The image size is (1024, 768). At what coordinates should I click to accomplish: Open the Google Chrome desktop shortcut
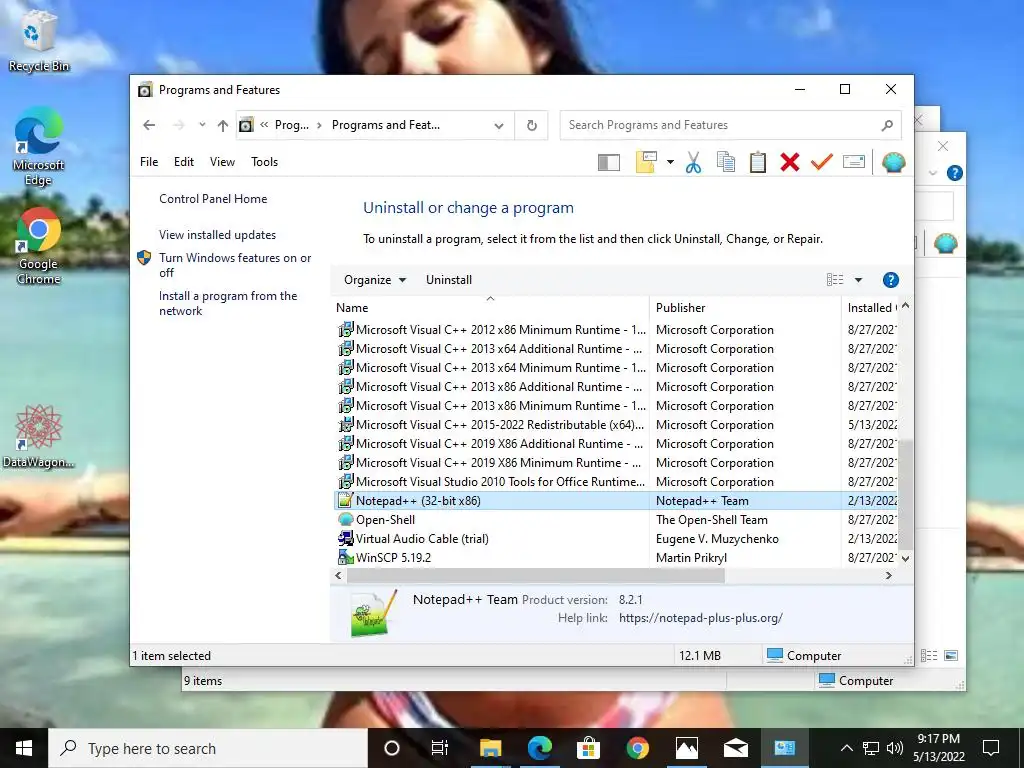[39, 246]
